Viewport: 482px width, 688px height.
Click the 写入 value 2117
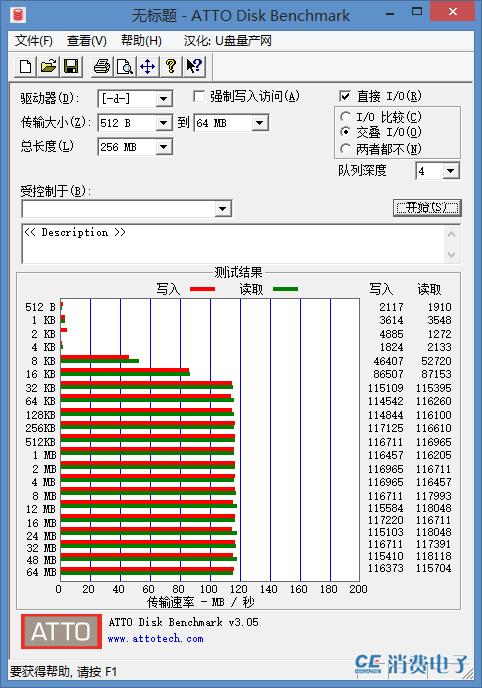[391, 307]
